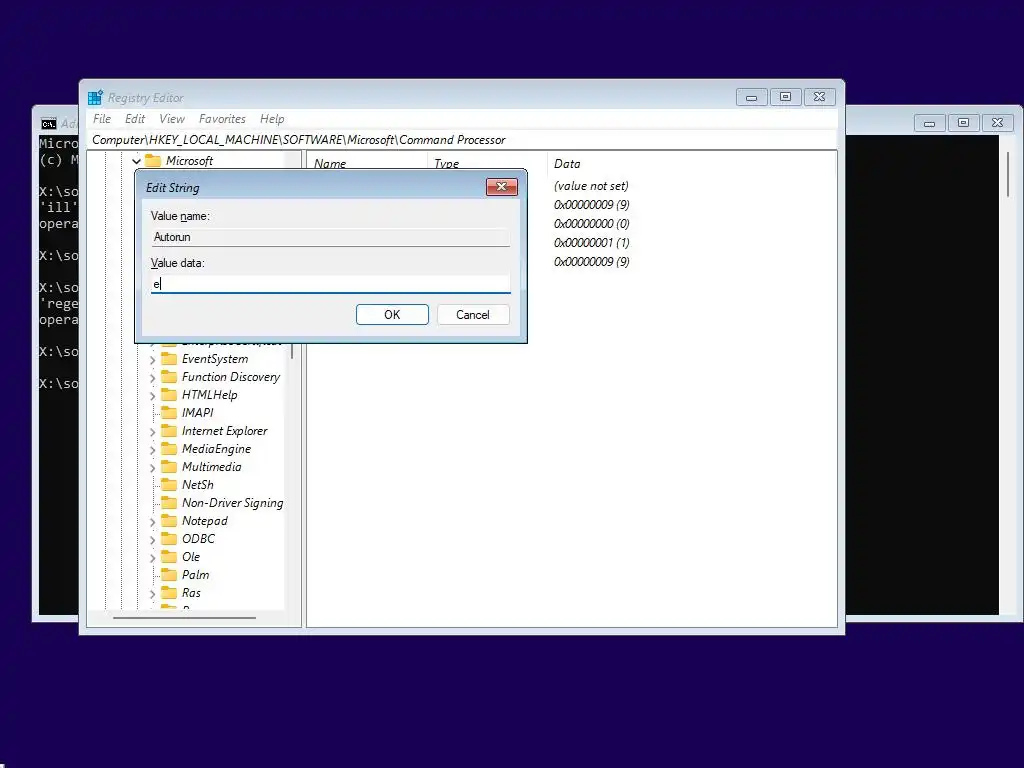Expand the Ole key

click(x=152, y=558)
